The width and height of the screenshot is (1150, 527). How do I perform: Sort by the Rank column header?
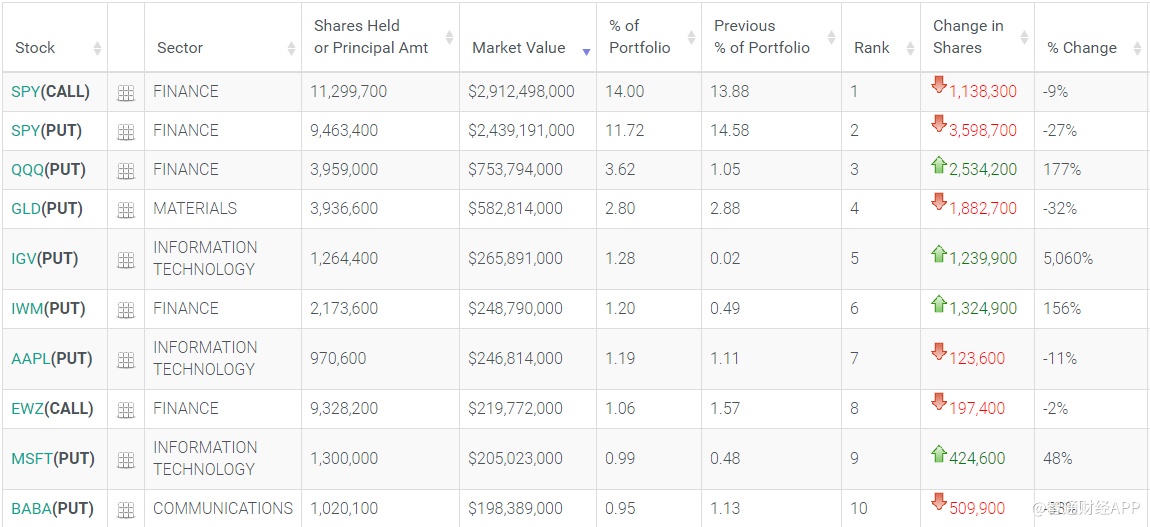click(x=872, y=47)
